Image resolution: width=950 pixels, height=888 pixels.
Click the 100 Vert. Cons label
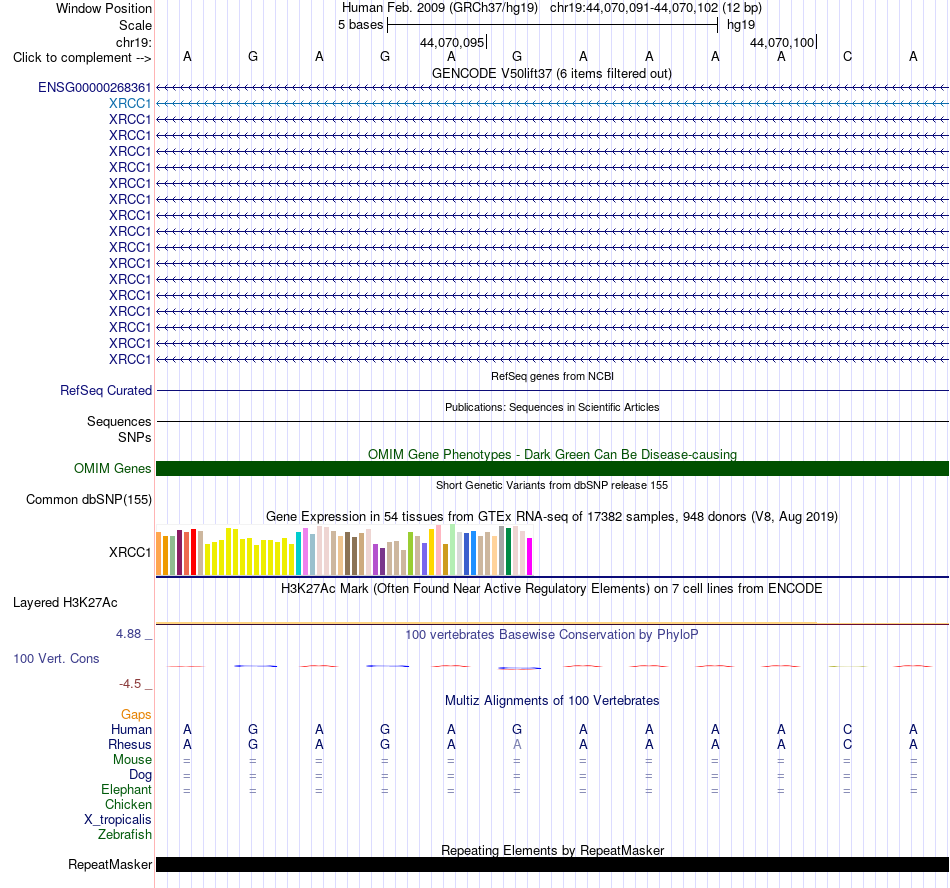[x=56, y=658]
